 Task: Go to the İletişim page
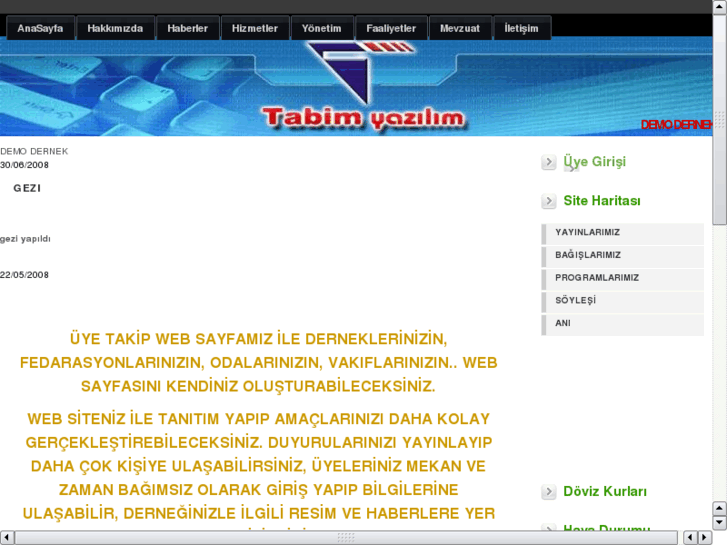tap(522, 28)
